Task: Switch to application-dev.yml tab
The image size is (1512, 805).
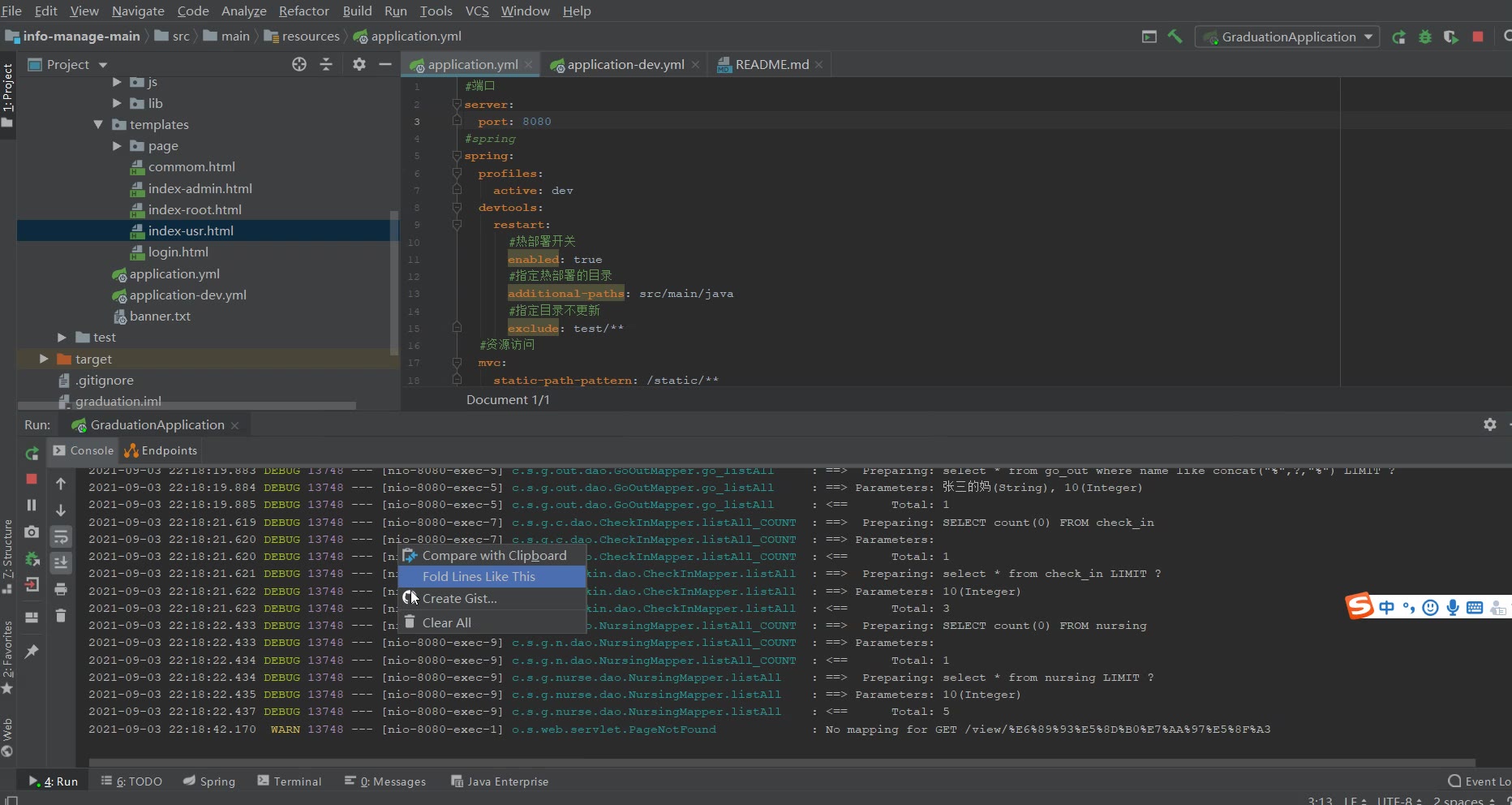Action: (625, 64)
